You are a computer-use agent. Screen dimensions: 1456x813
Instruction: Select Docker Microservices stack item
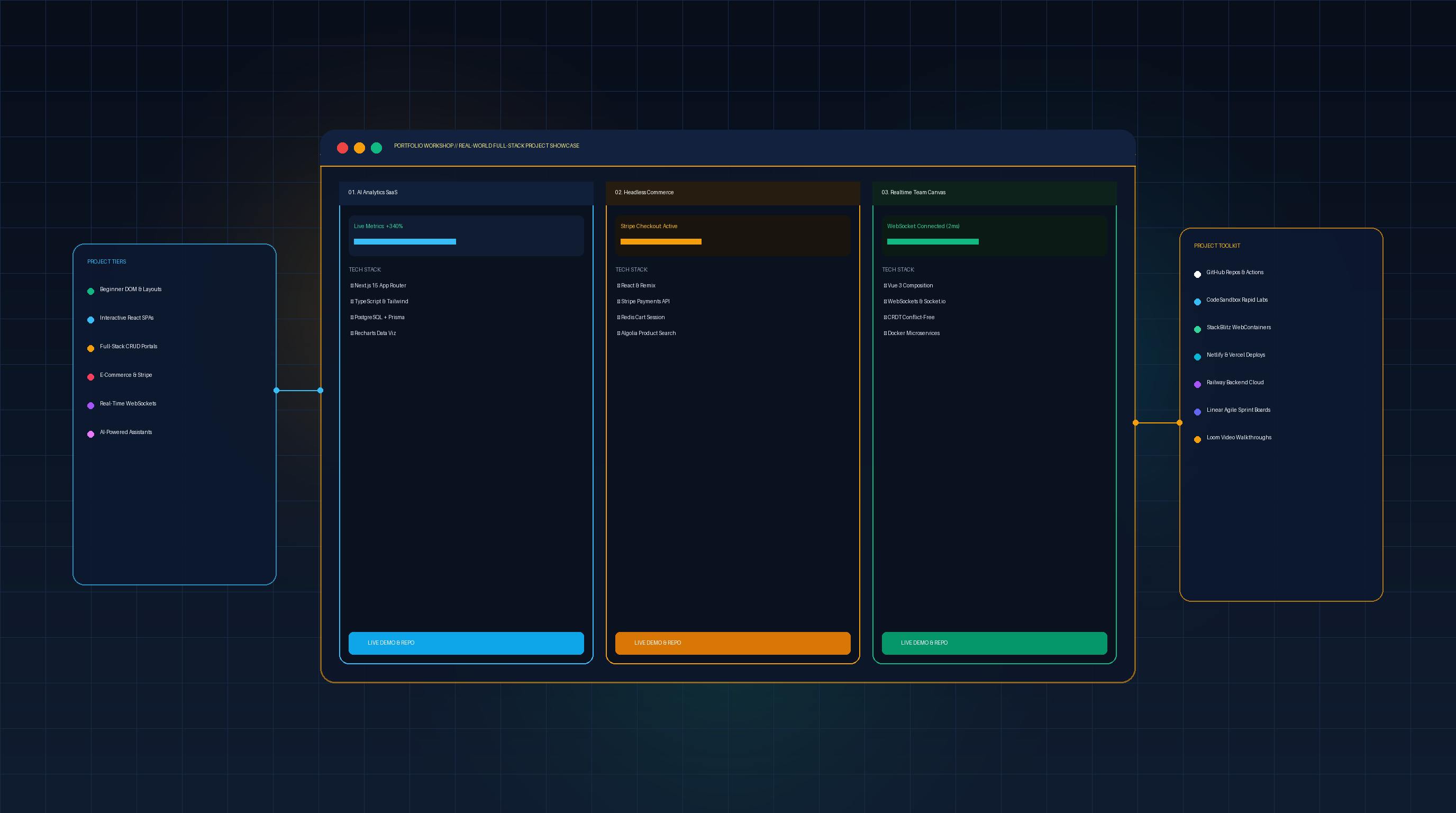912,333
